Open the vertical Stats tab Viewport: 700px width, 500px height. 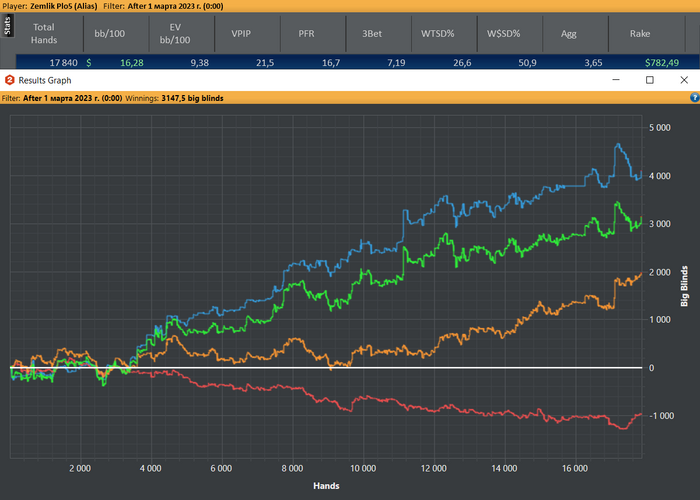pos(7,25)
